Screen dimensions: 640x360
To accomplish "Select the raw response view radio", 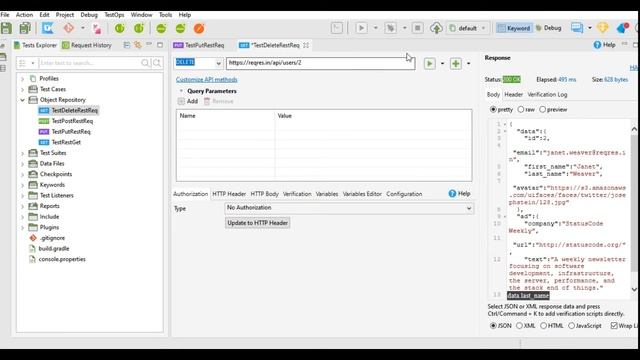I will click(x=521, y=109).
